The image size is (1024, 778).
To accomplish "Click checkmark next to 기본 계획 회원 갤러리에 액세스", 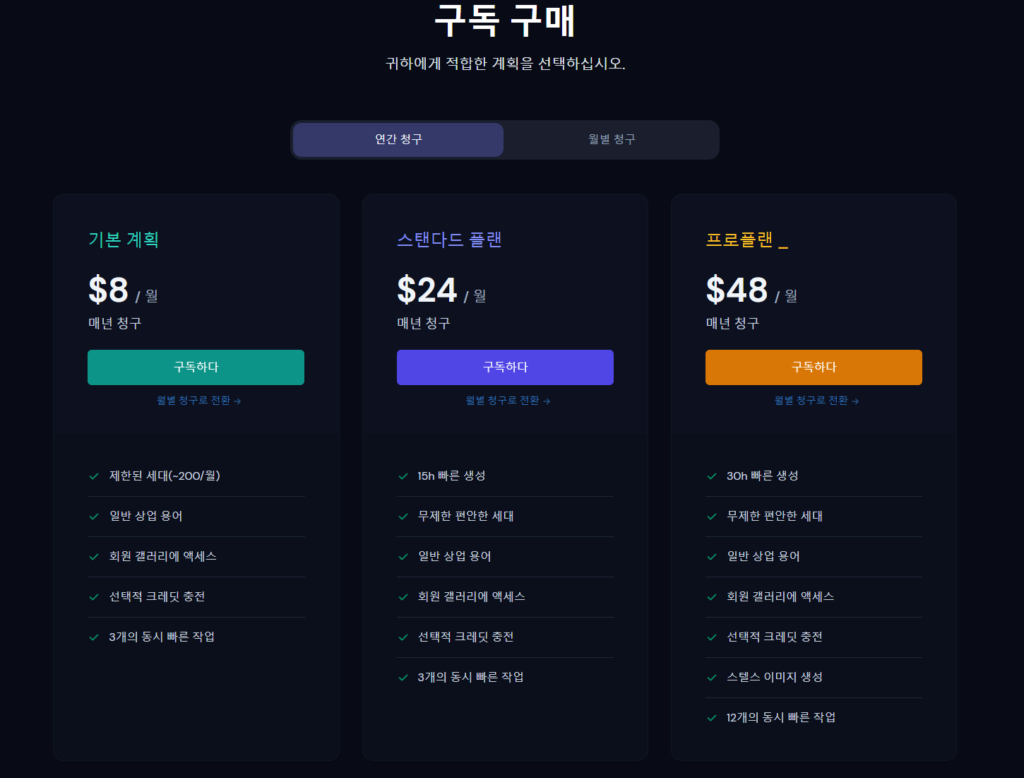I will point(94,557).
